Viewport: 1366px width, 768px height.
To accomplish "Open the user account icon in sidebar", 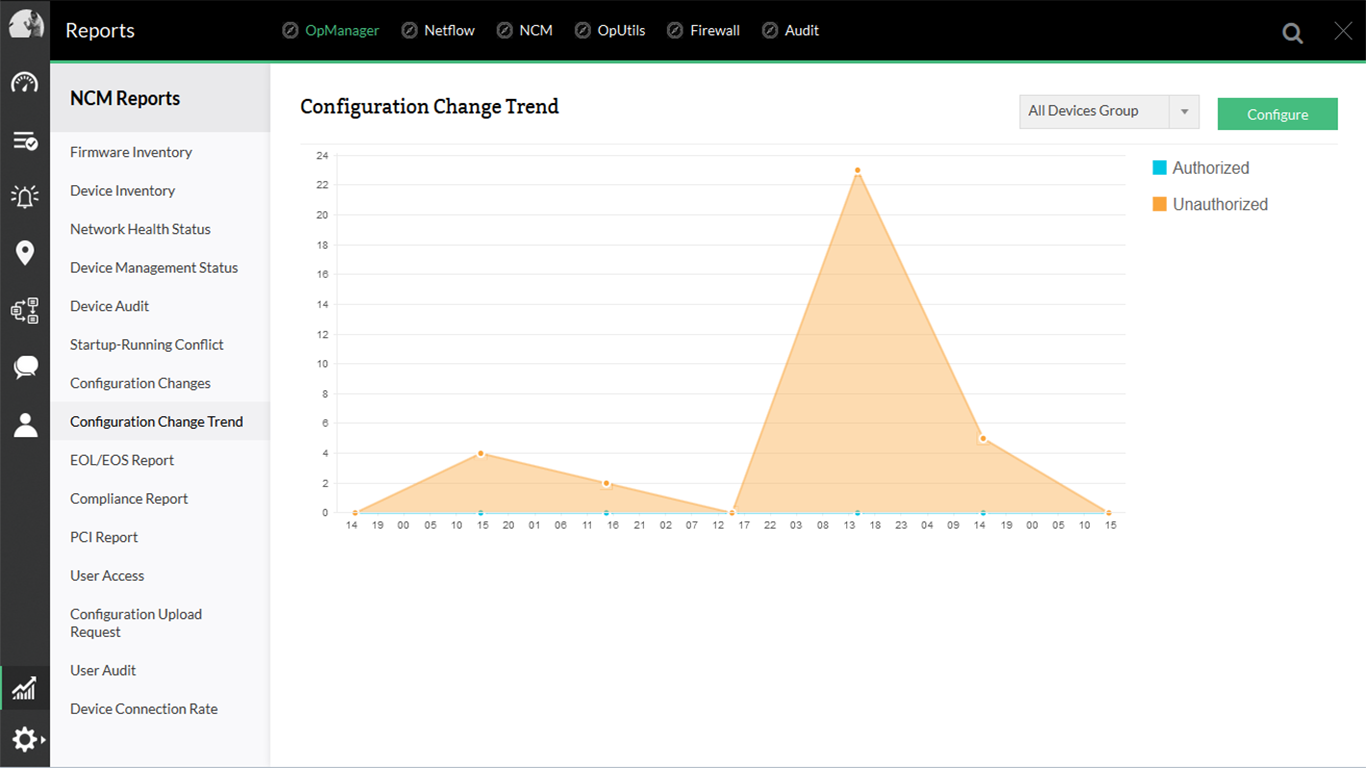I will click(25, 424).
